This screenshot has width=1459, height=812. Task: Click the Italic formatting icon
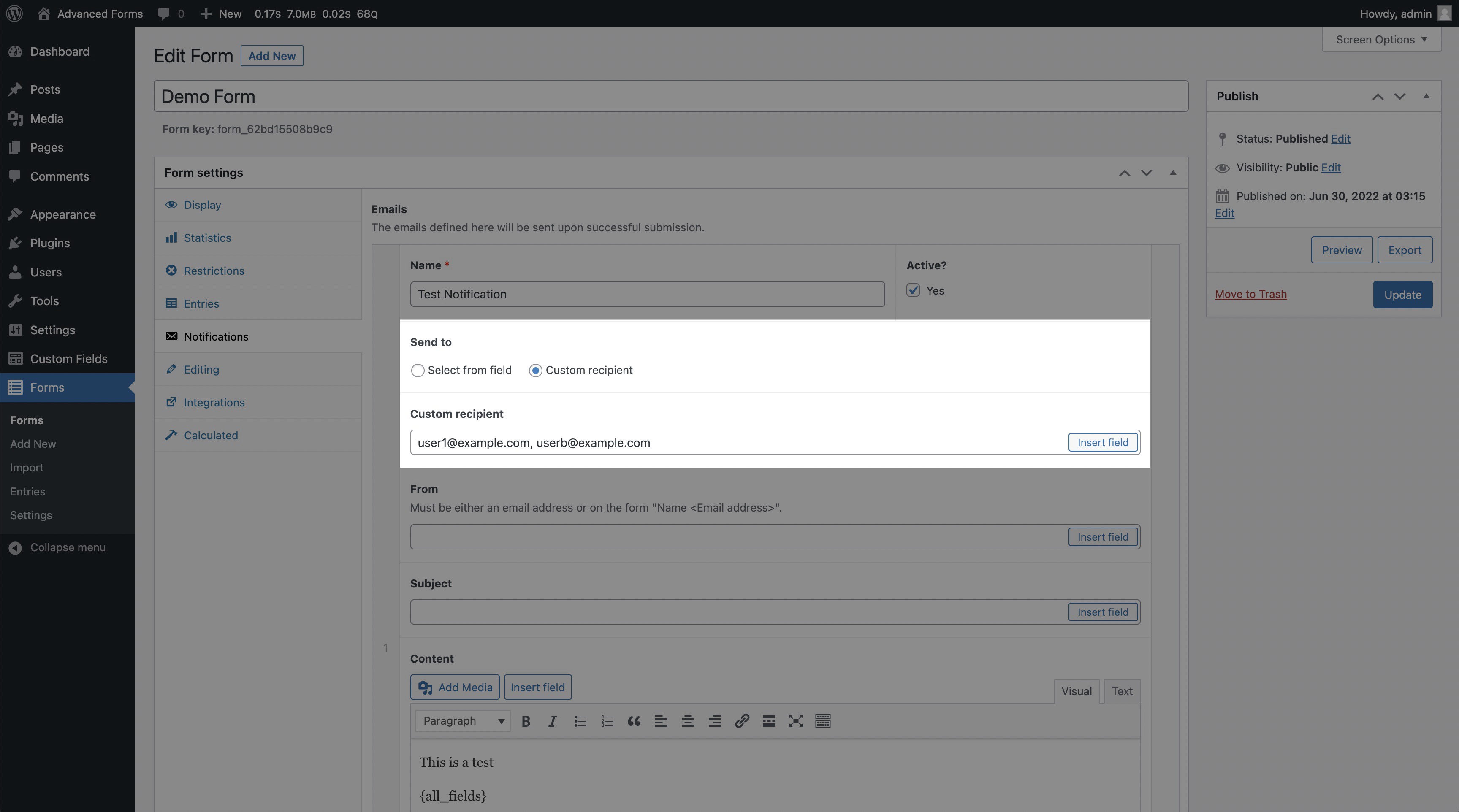pyautogui.click(x=552, y=721)
